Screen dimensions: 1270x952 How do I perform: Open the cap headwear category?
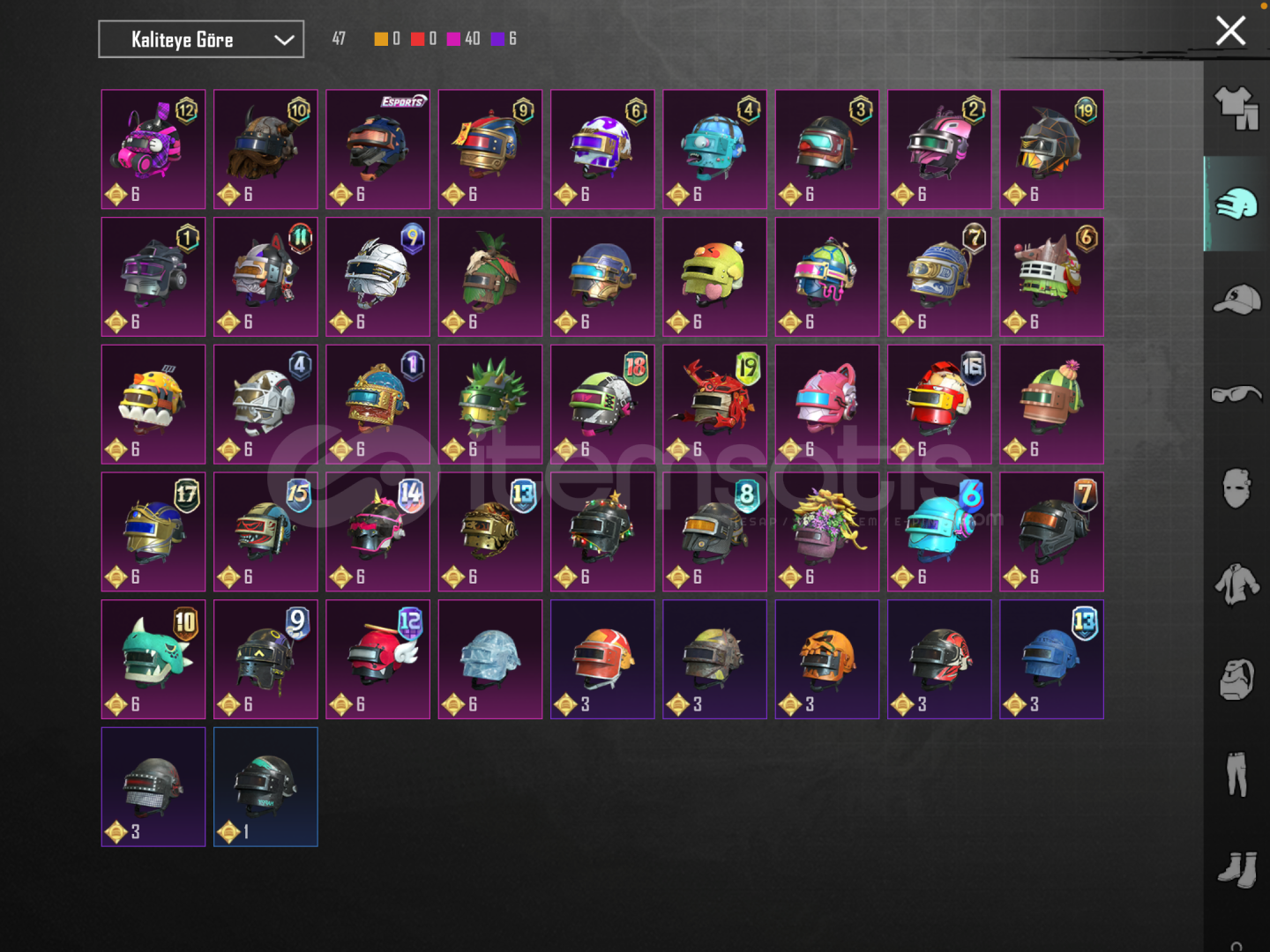click(1236, 300)
